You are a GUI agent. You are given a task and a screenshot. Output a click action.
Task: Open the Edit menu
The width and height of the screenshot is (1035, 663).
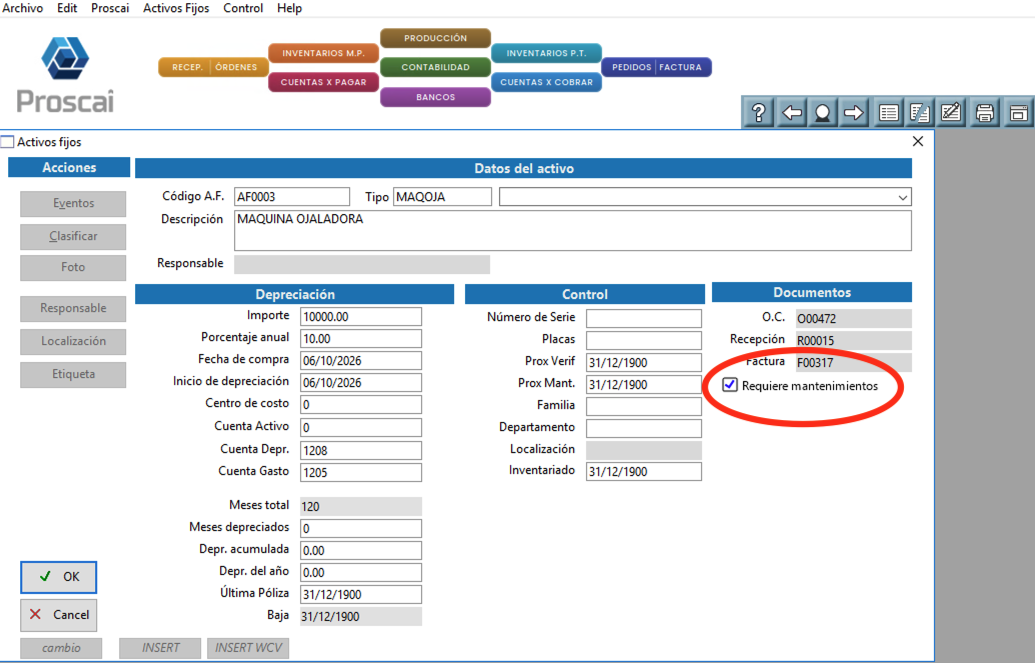coord(67,8)
